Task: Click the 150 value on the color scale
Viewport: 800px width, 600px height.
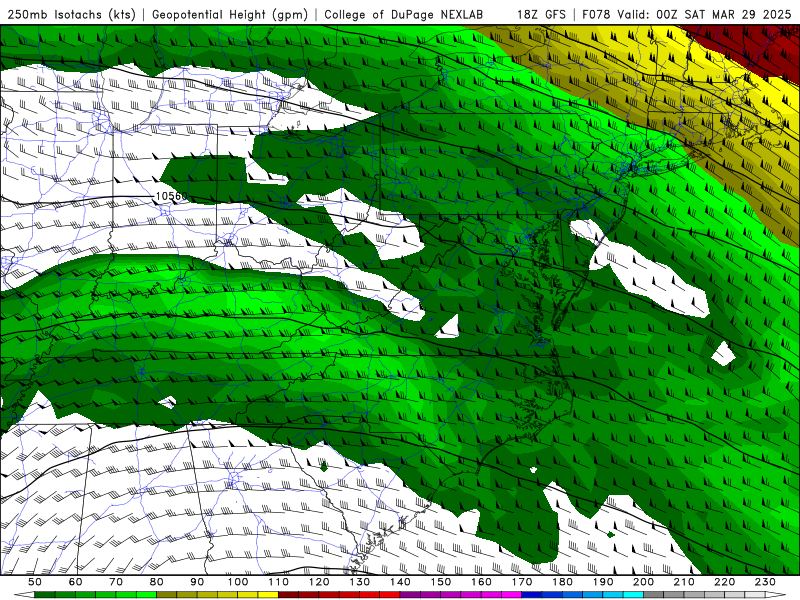Action: point(441,582)
